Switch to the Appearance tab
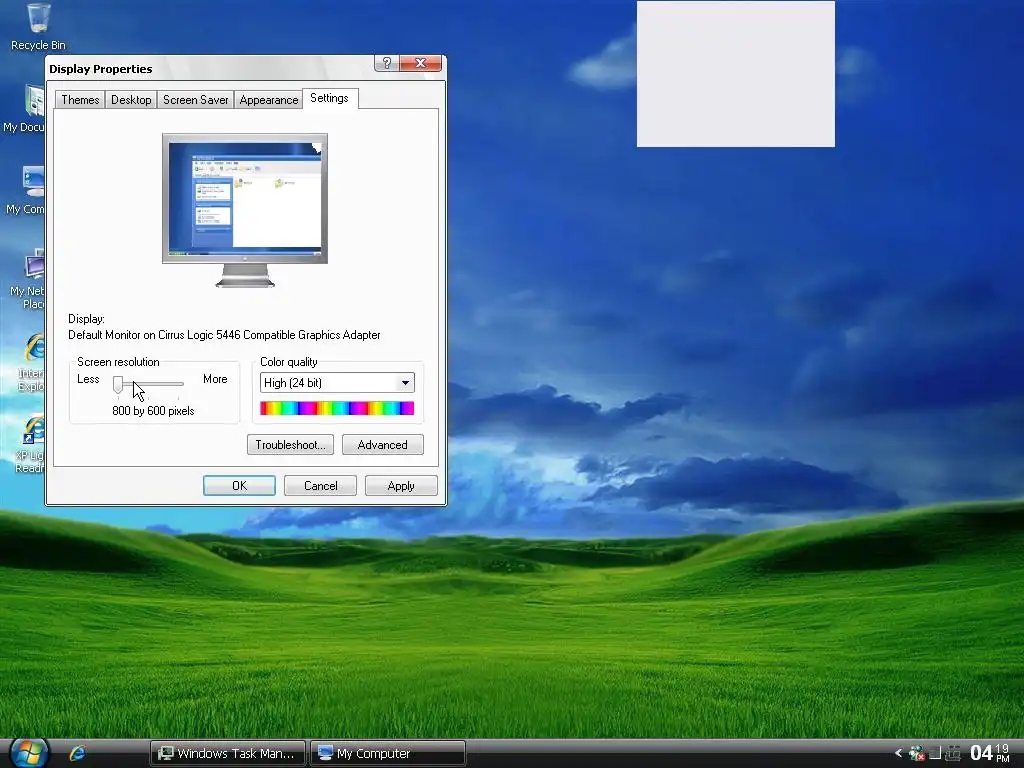 [x=268, y=100]
